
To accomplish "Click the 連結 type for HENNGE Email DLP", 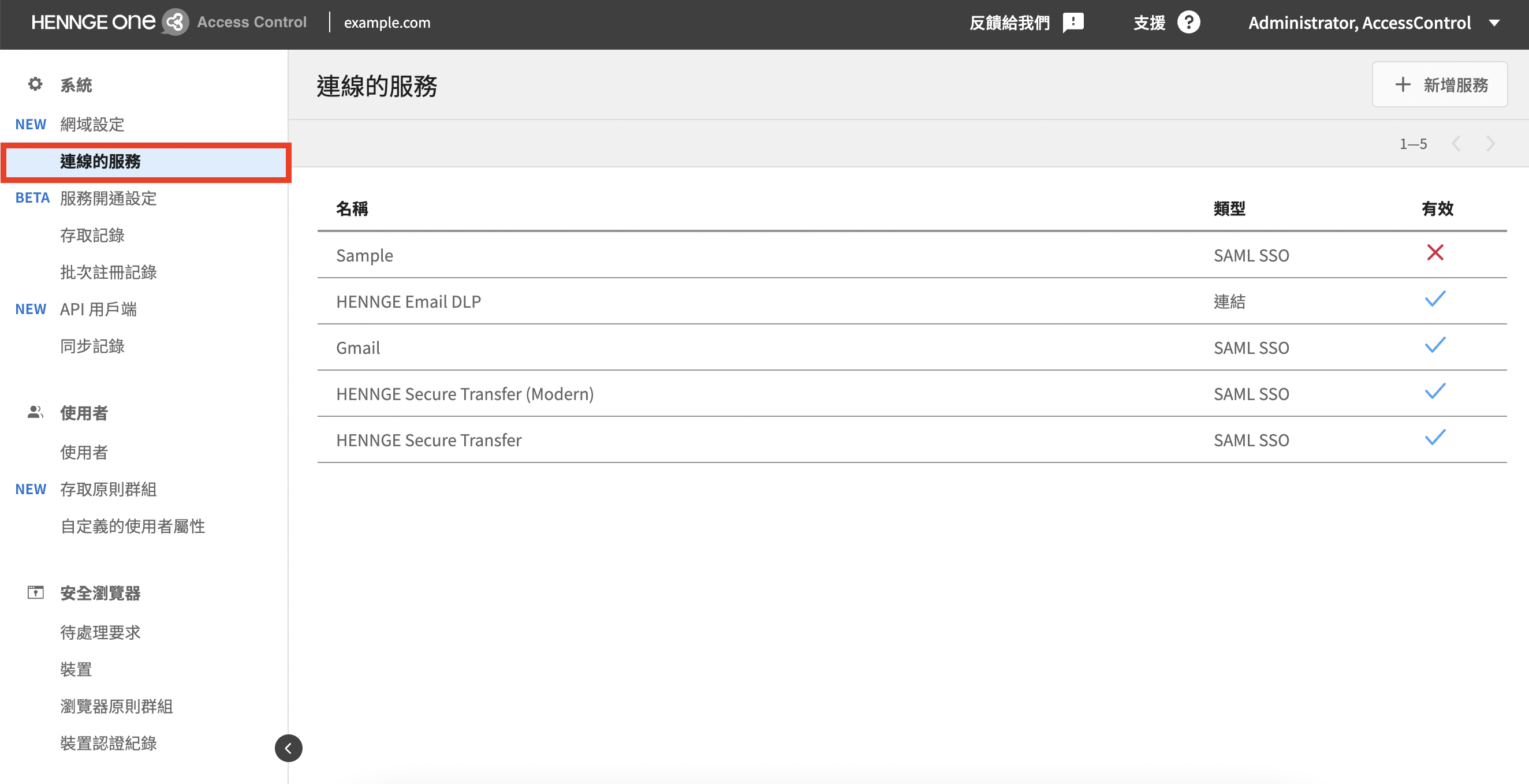I will pos(1229,302).
